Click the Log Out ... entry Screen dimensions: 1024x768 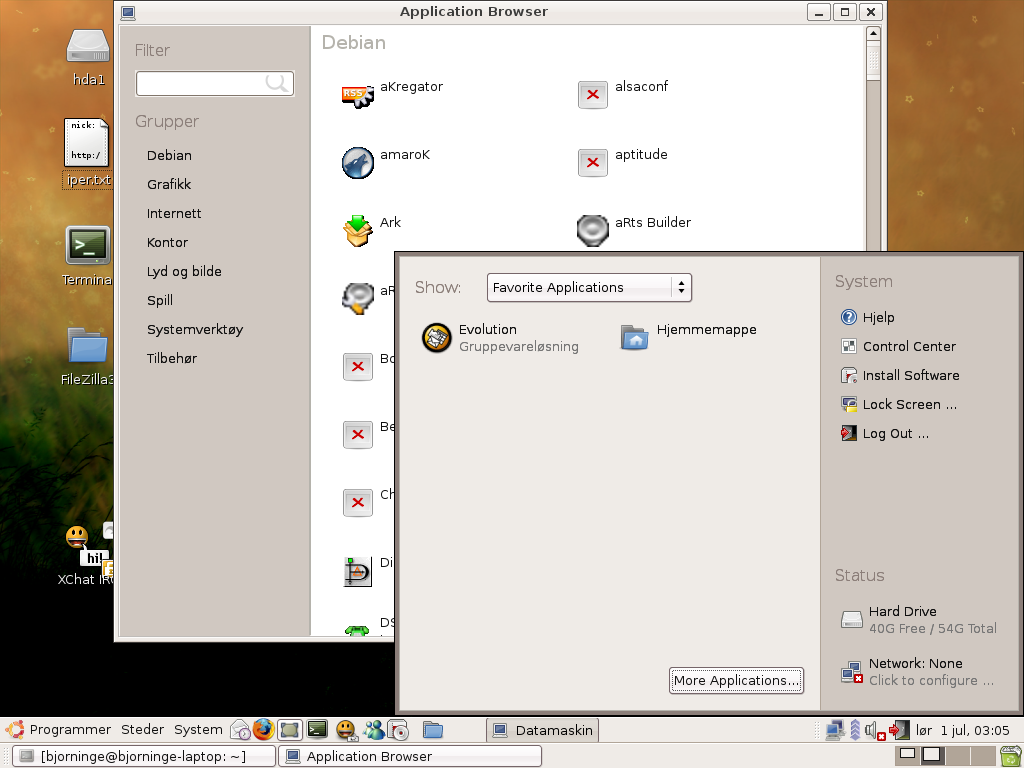tap(895, 434)
